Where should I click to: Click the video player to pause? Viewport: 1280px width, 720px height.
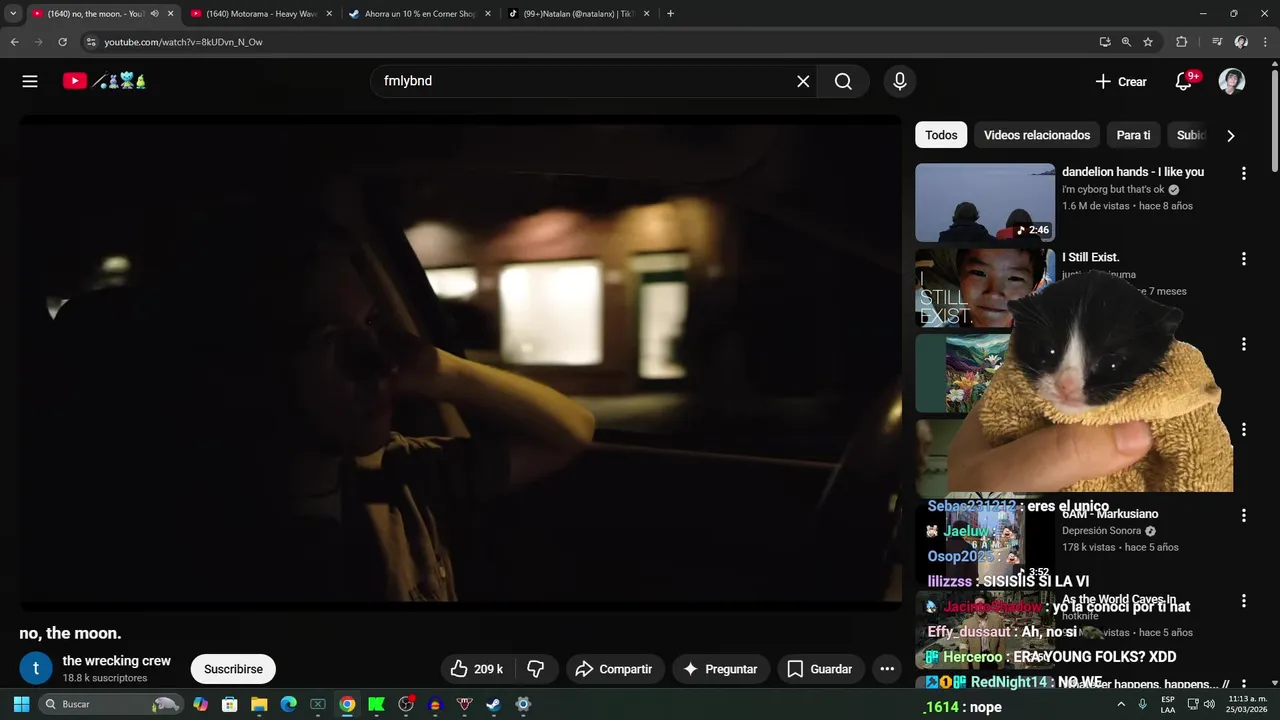[x=461, y=362]
